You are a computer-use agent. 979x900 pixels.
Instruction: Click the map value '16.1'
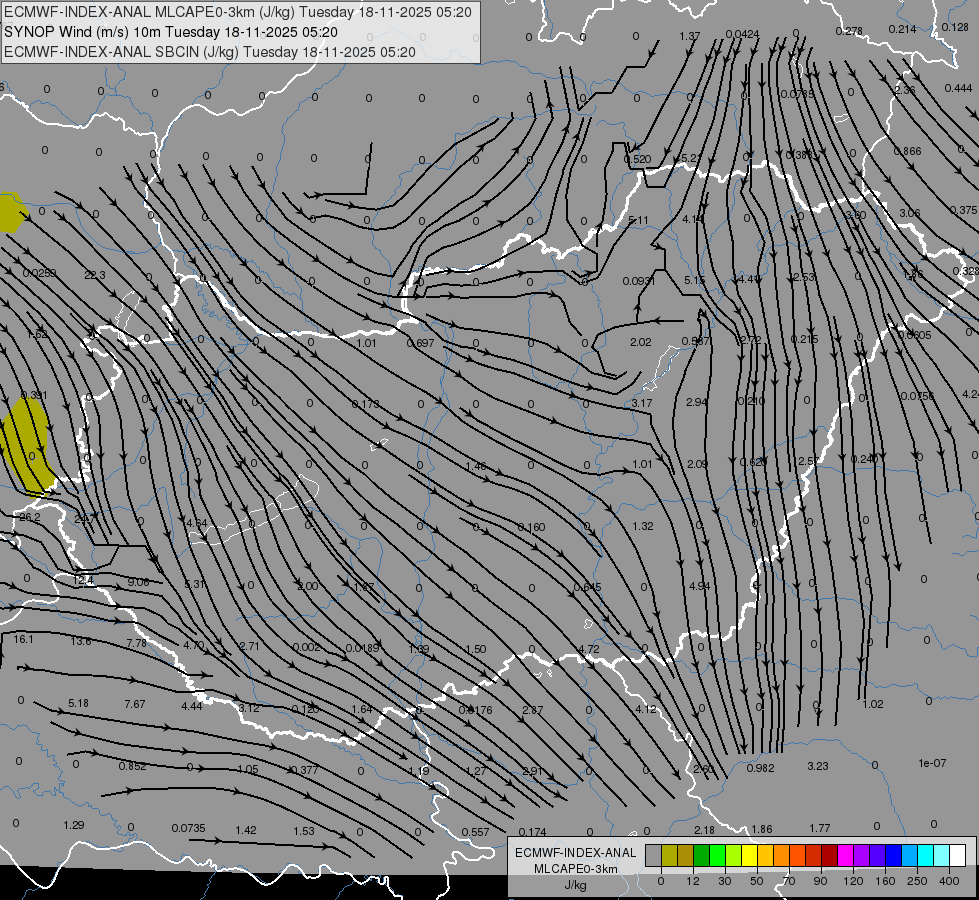click(23, 639)
